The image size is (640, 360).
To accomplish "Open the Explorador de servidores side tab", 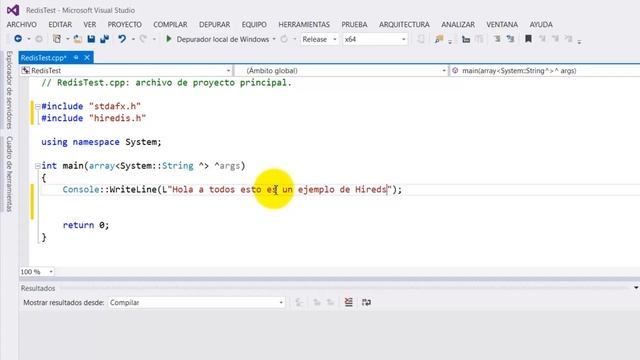I will tap(9, 90).
